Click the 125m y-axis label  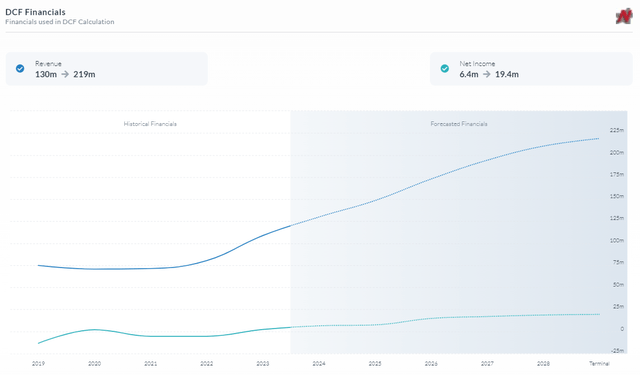point(617,218)
